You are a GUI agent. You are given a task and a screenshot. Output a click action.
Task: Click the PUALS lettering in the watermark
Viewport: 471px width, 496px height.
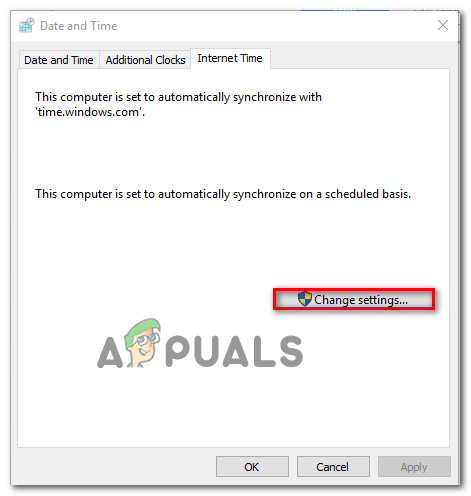coord(234,351)
